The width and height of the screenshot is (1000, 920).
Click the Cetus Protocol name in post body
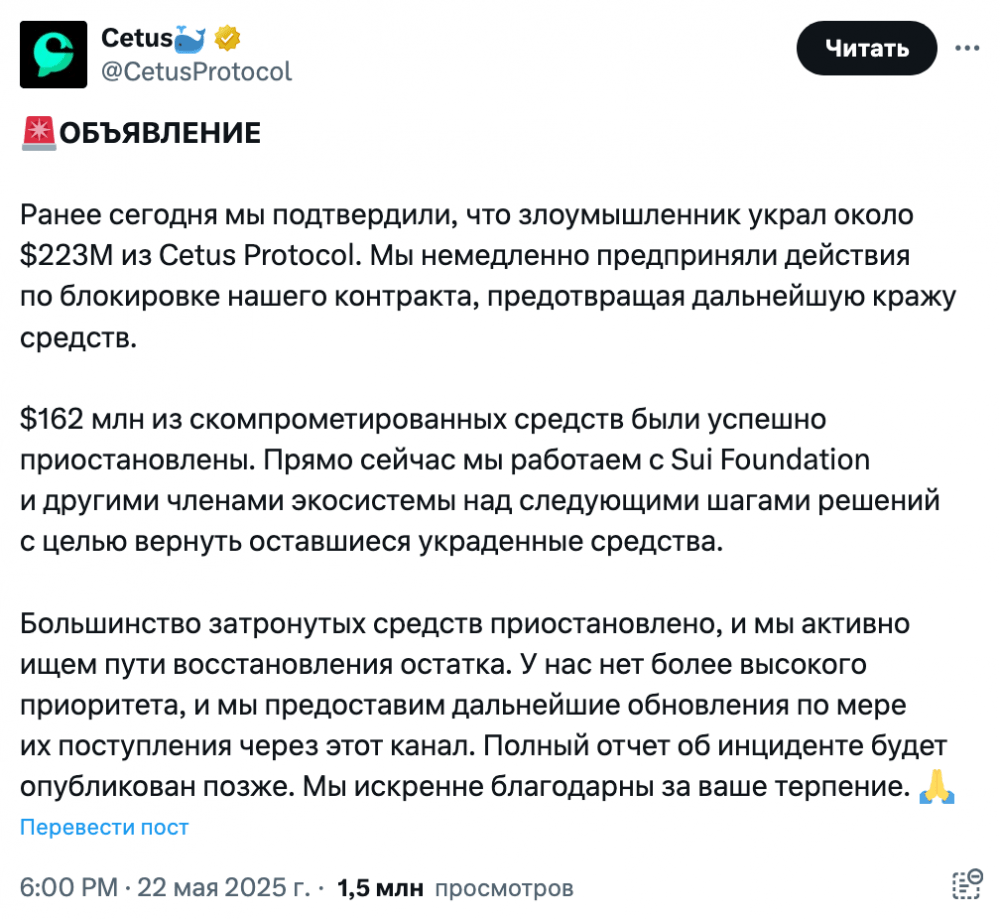pos(260,256)
